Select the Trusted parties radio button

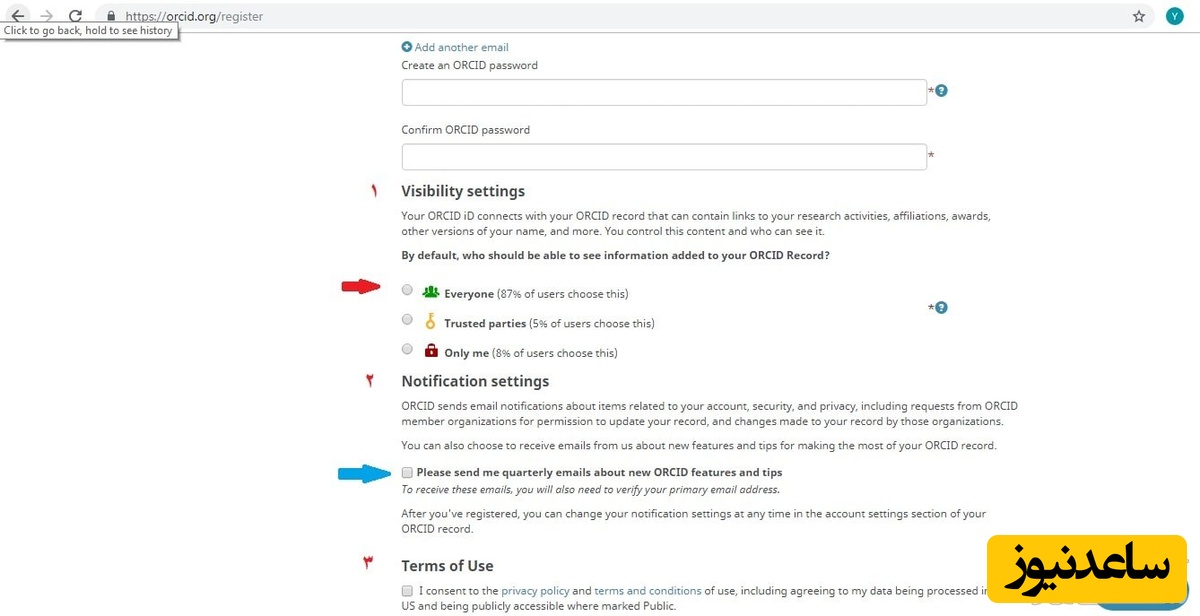[407, 320]
